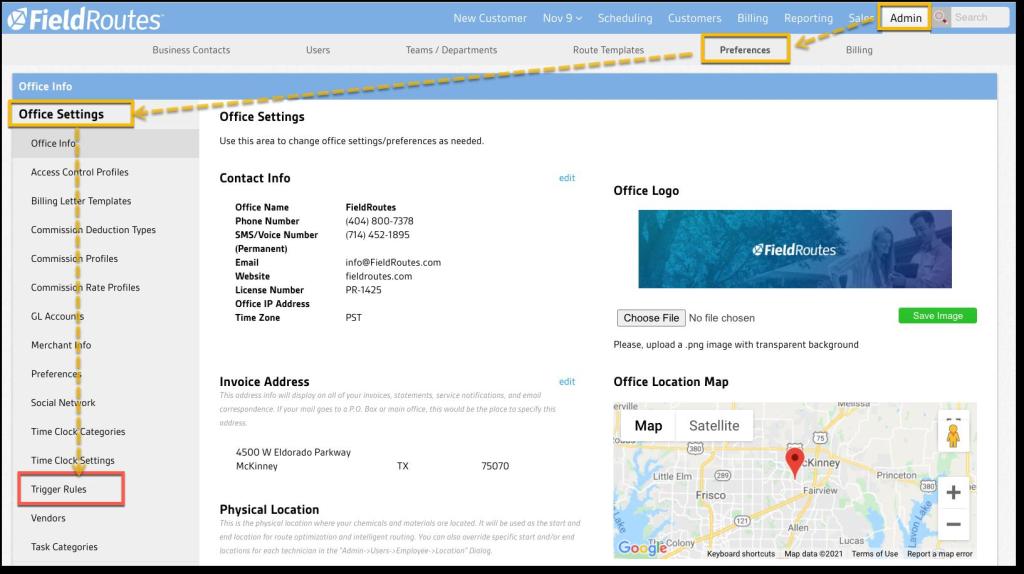The width and height of the screenshot is (1024, 574).
Task: Edit the Contact Info section
Action: pyautogui.click(x=567, y=178)
